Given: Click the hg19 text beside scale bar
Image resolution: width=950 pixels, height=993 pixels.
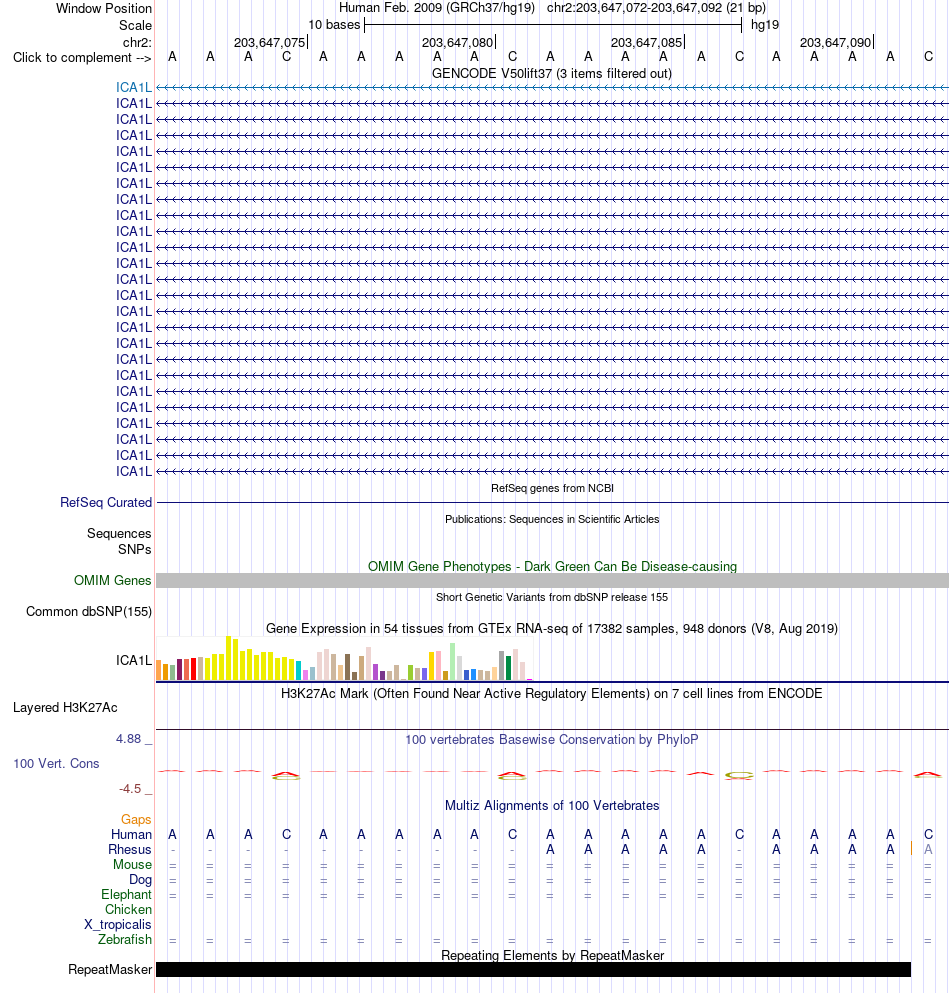Looking at the screenshot, I should click(764, 25).
